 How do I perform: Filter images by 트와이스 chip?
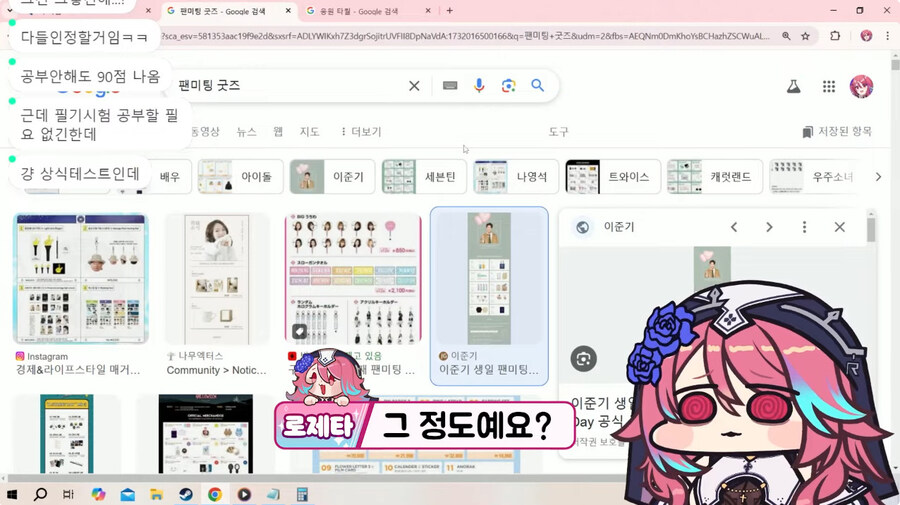pyautogui.click(x=613, y=177)
